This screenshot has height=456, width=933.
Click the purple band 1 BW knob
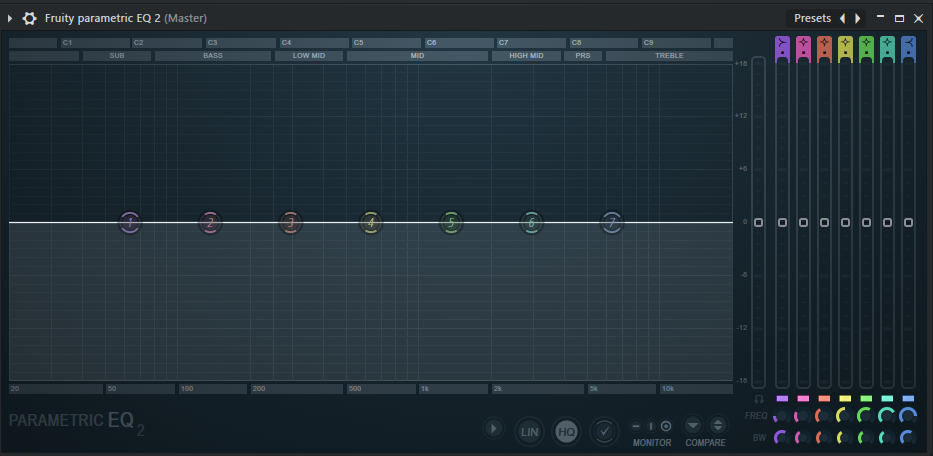[781, 438]
